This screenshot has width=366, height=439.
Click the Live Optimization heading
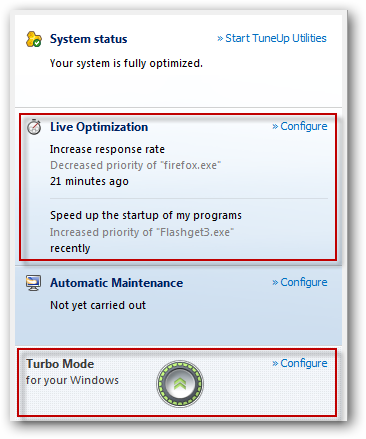(x=99, y=127)
